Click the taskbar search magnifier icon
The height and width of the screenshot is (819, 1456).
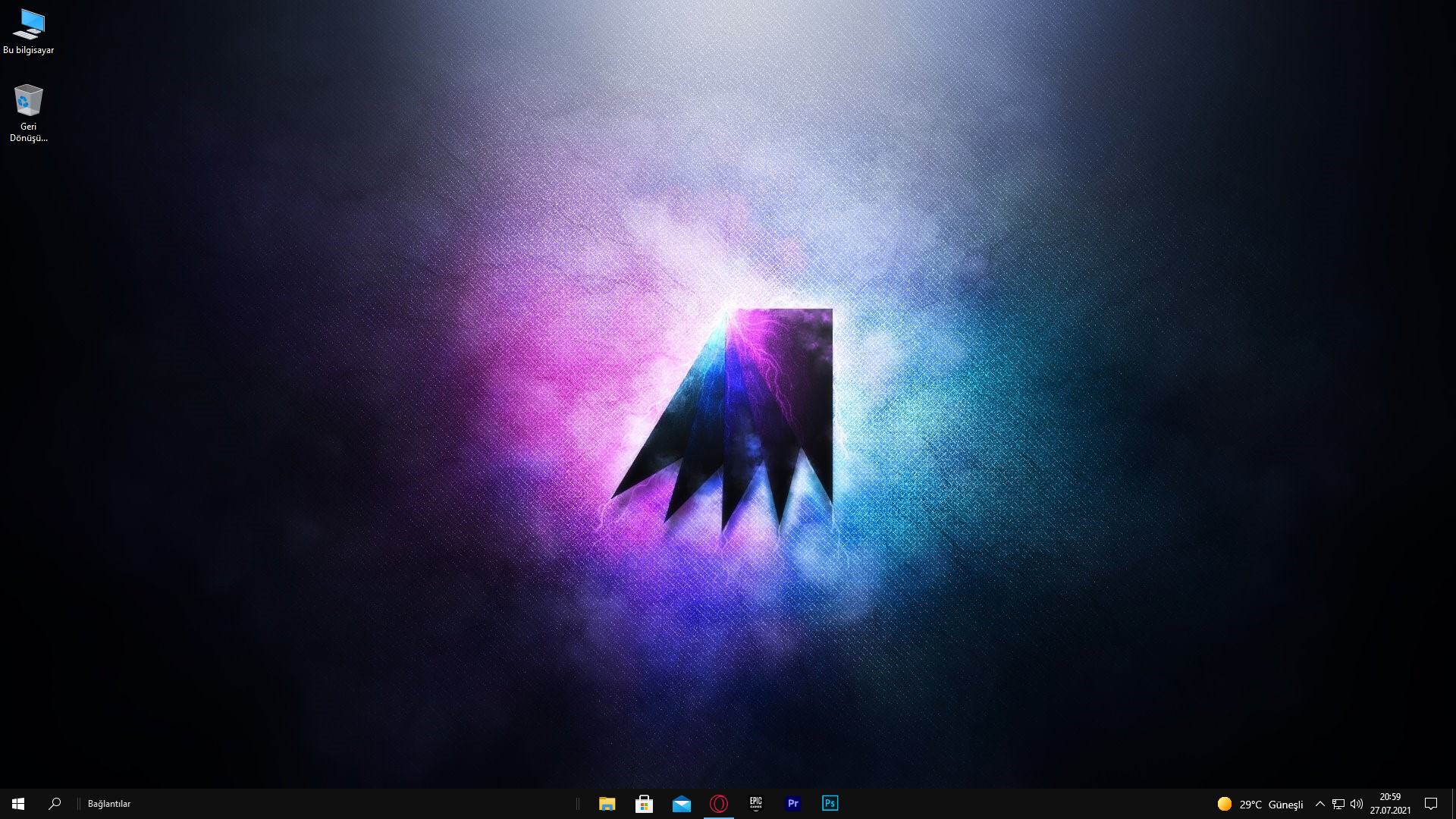click(55, 804)
